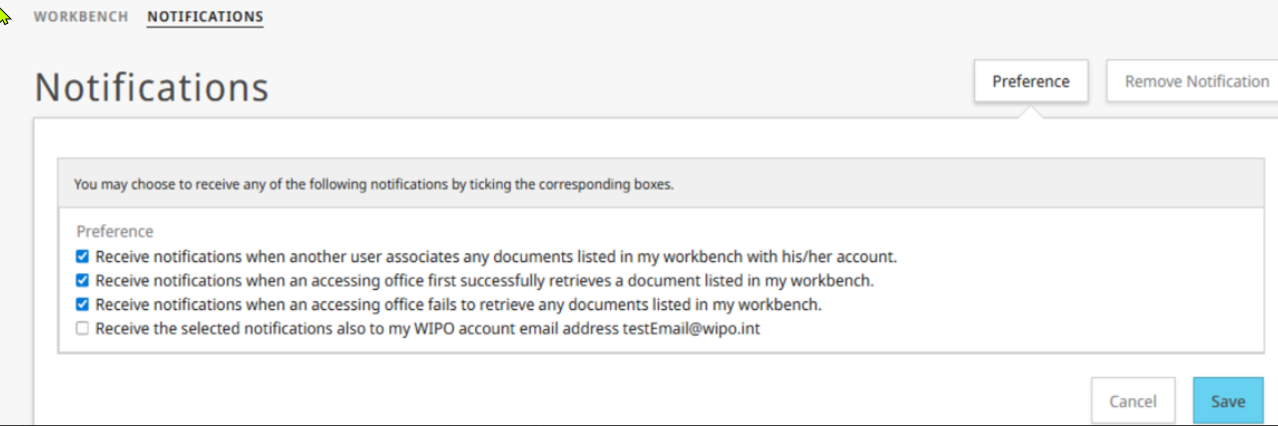Click the 'another user associates any documents' label text
The height and width of the screenshot is (426, 1278).
click(495, 255)
